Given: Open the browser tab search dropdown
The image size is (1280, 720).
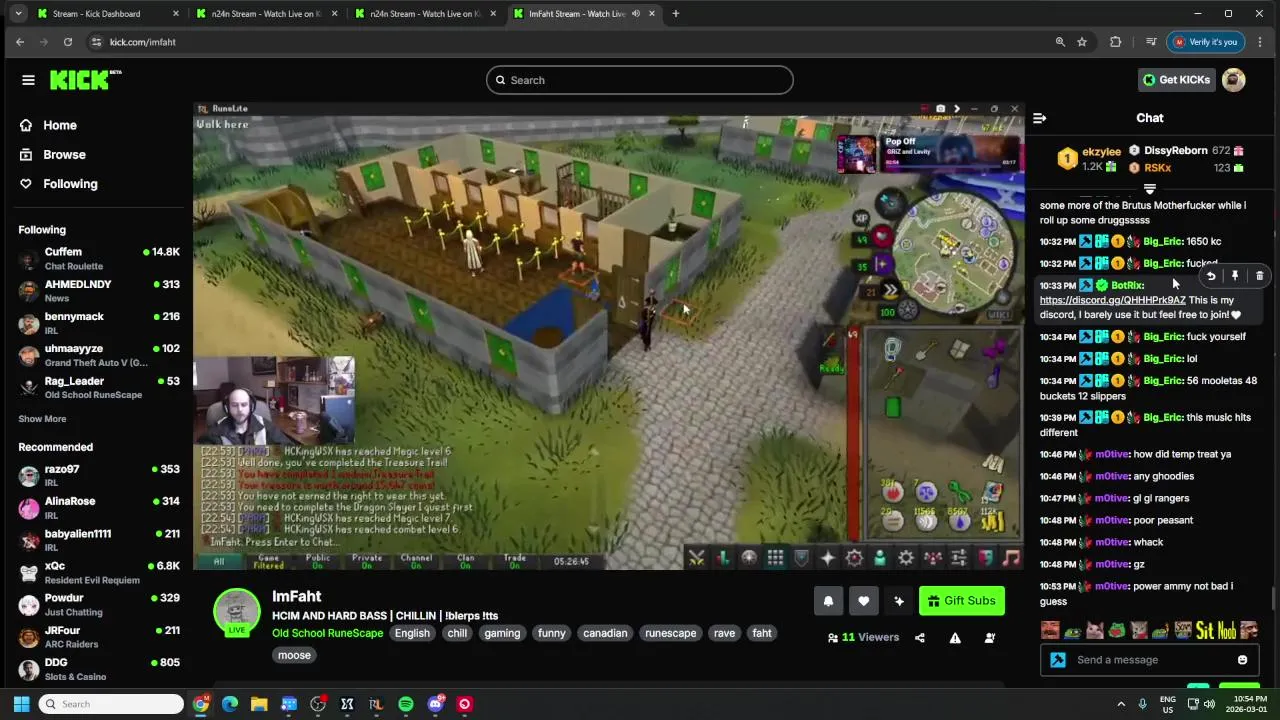Looking at the screenshot, I should pos(18,14).
